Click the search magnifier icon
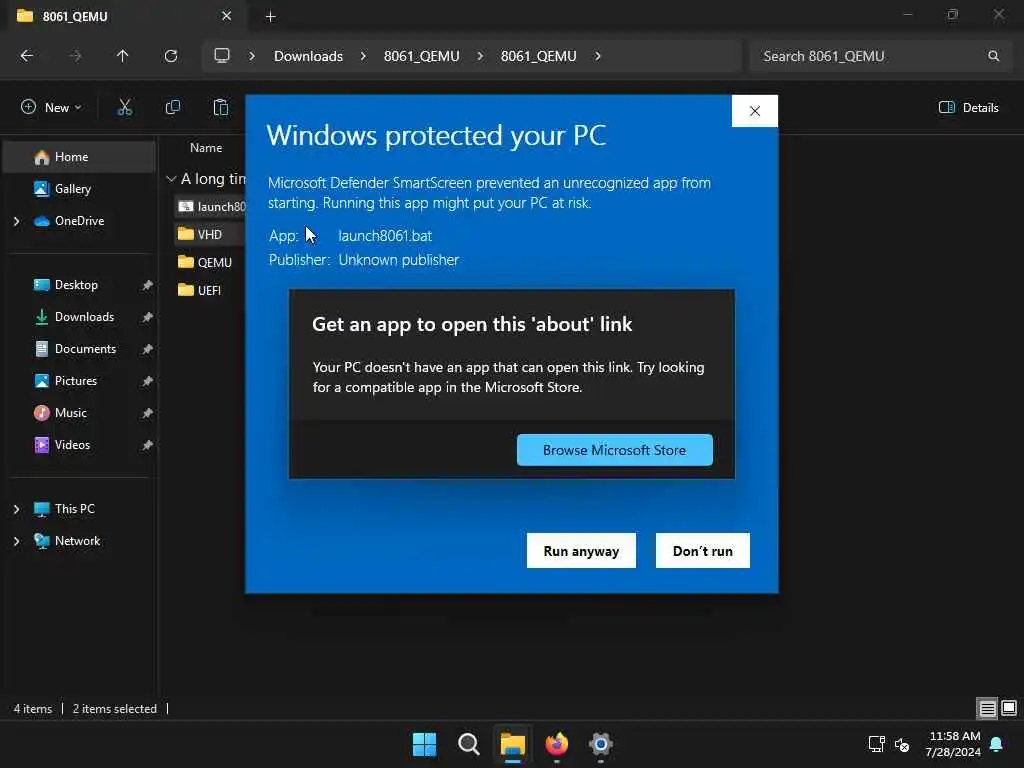The image size is (1024, 768). tap(993, 56)
